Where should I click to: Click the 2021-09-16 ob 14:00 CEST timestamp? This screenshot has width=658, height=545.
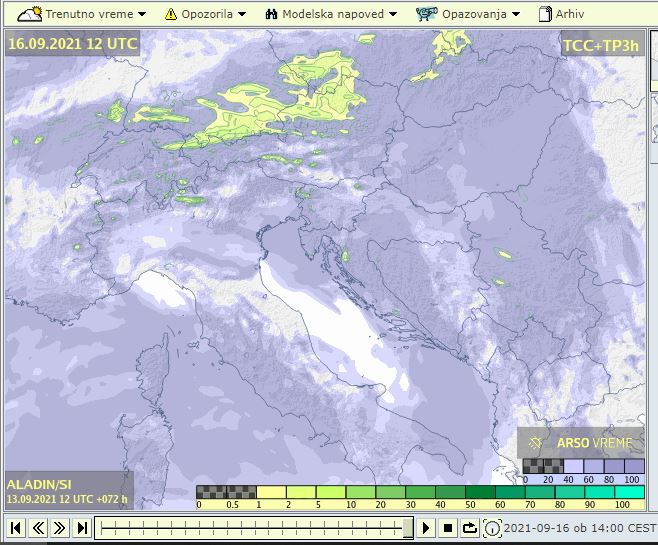pyautogui.click(x=580, y=528)
